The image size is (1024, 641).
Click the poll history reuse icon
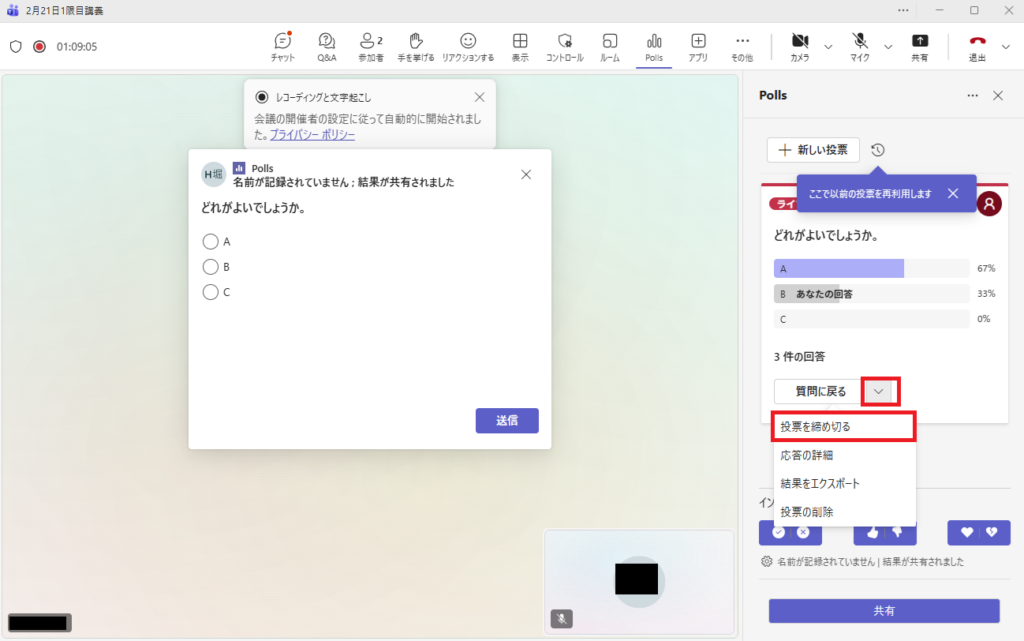pos(877,150)
